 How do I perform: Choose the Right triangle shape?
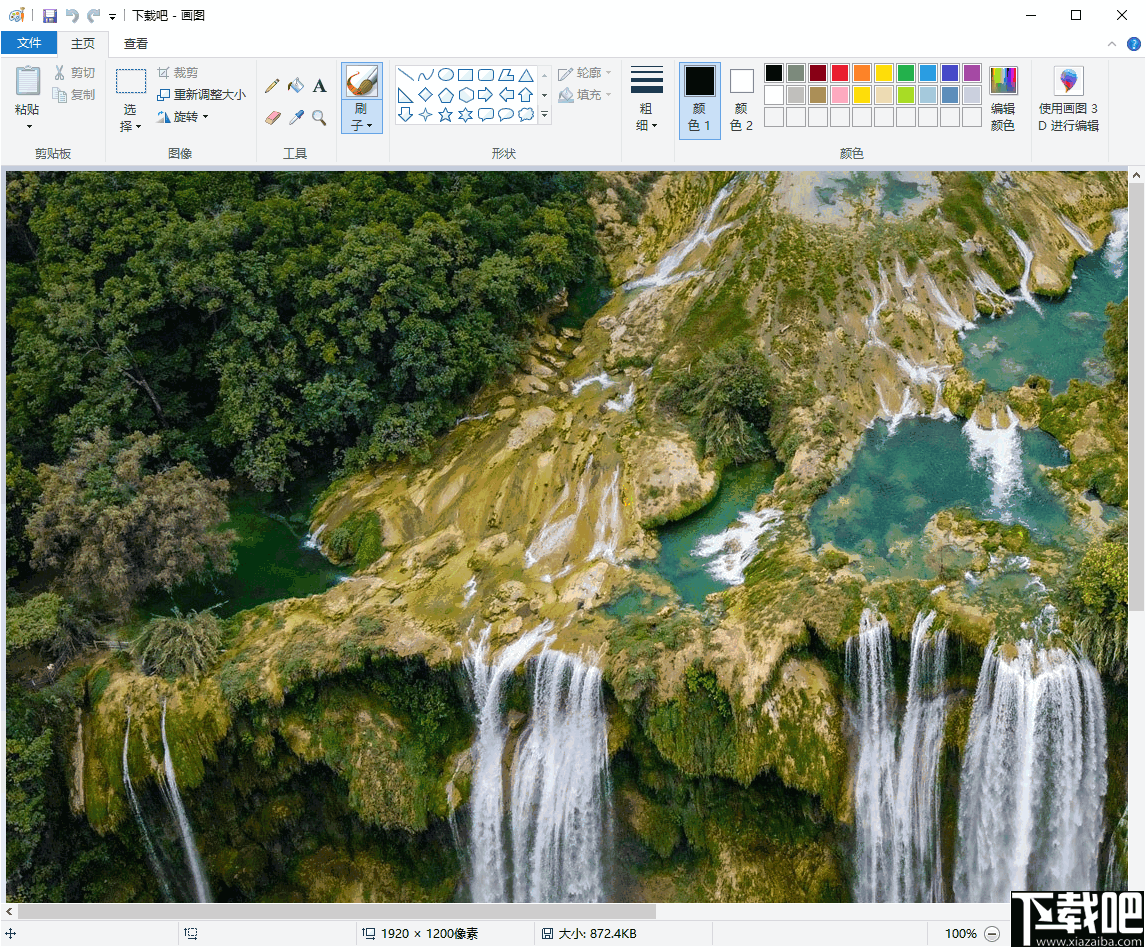406,94
